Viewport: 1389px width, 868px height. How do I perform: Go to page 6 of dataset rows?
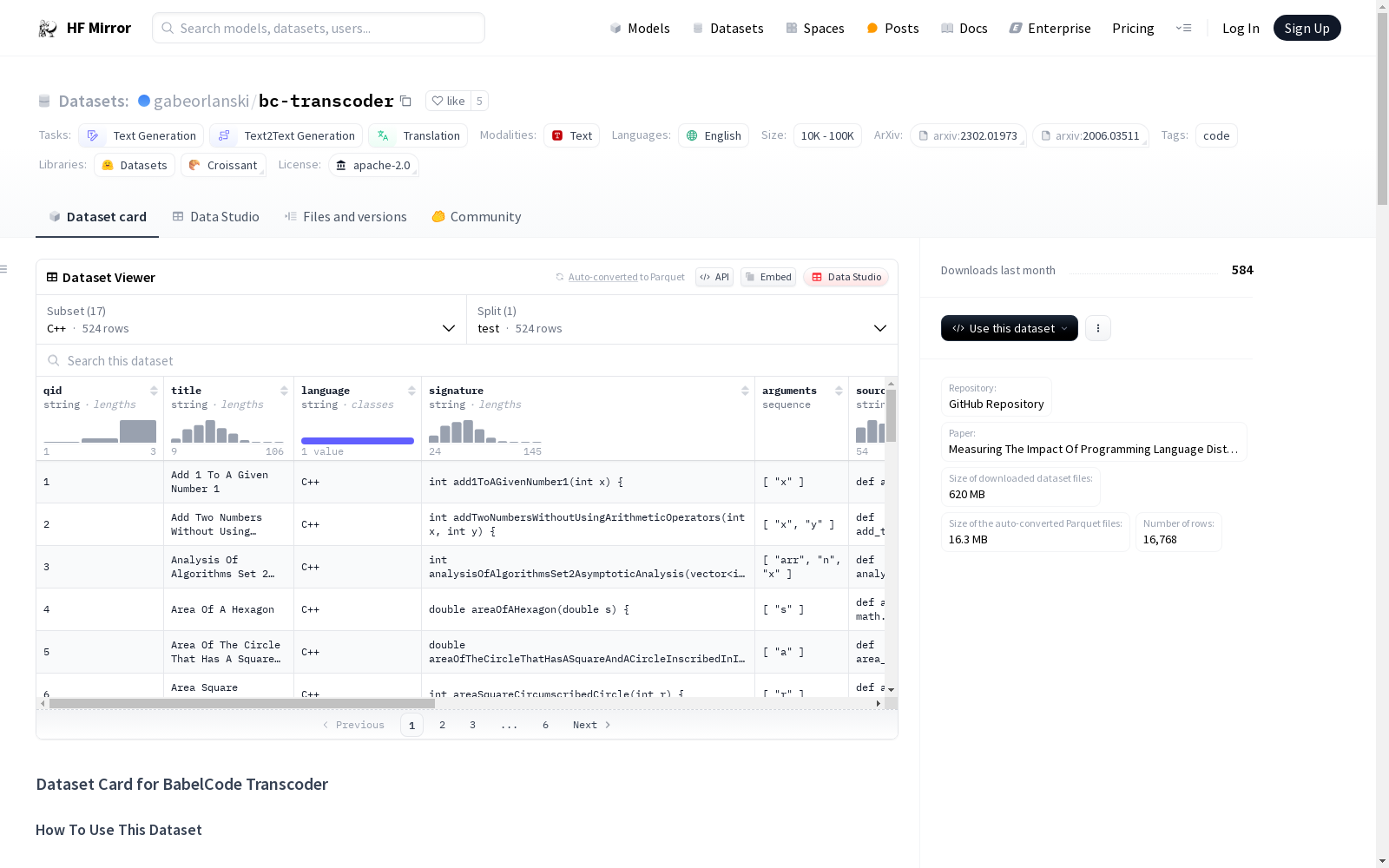[x=545, y=725]
